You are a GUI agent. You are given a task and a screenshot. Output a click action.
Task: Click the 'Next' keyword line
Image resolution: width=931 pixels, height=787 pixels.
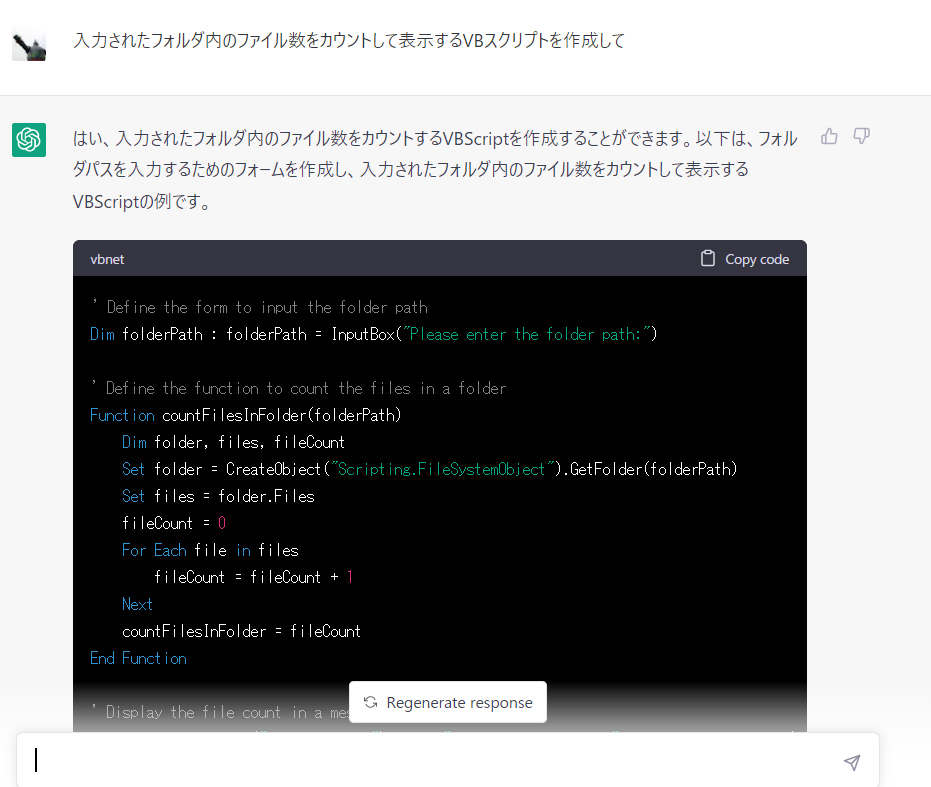point(137,605)
